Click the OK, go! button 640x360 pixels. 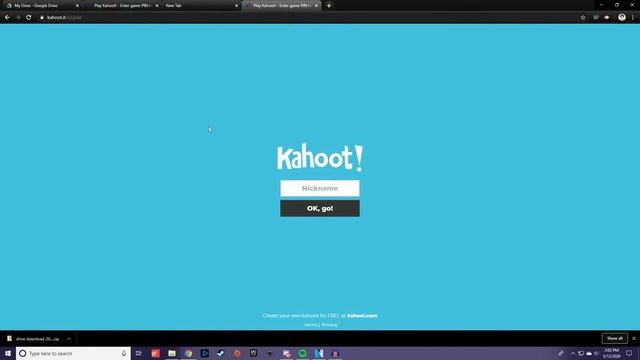coord(320,208)
